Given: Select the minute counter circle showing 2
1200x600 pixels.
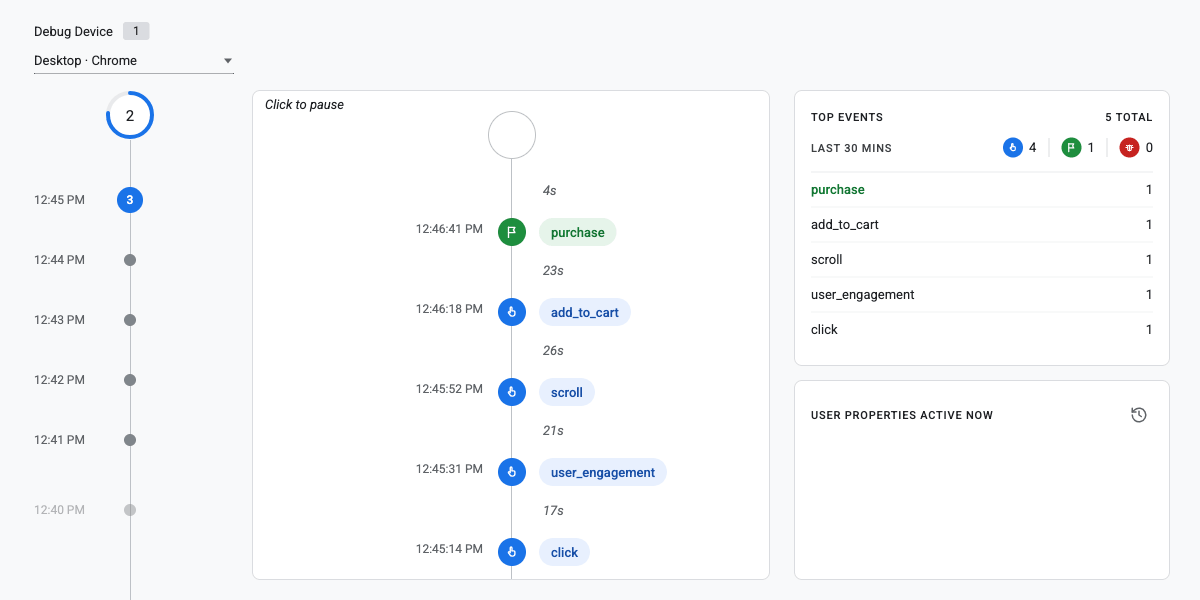Looking at the screenshot, I should tap(130, 115).
